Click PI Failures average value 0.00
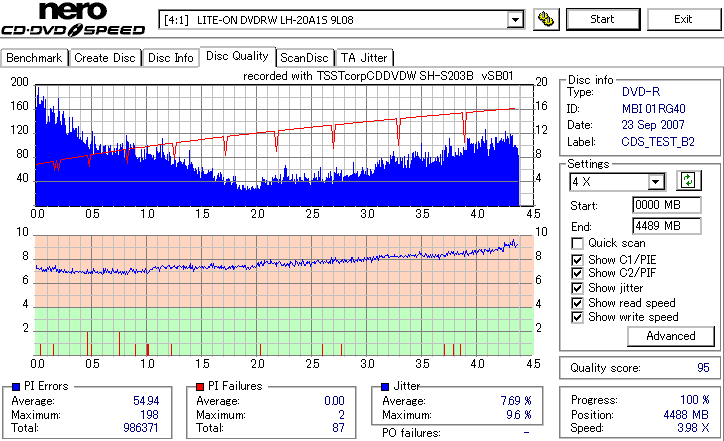This screenshot has width=724, height=441. pyautogui.click(x=334, y=401)
